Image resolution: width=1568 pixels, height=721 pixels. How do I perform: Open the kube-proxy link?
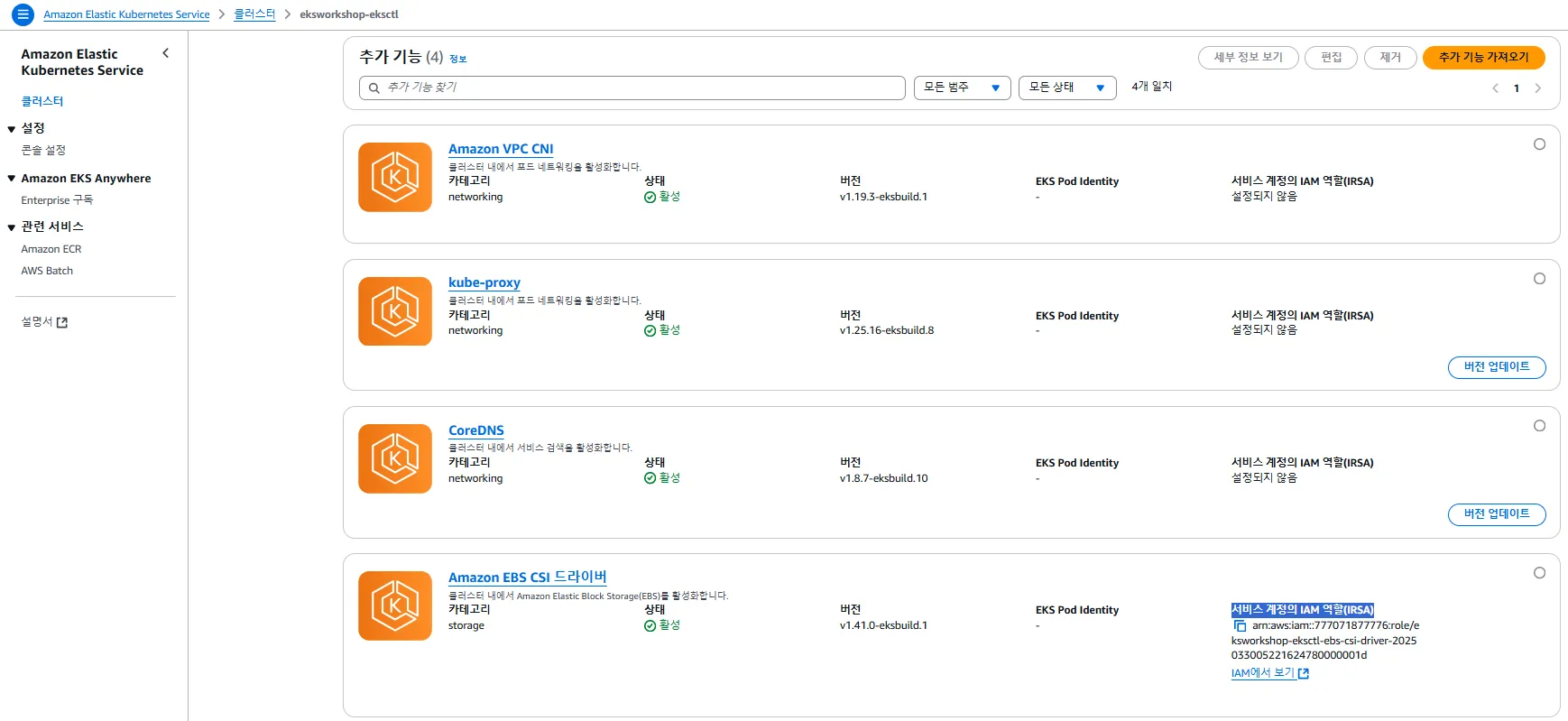[x=484, y=282]
